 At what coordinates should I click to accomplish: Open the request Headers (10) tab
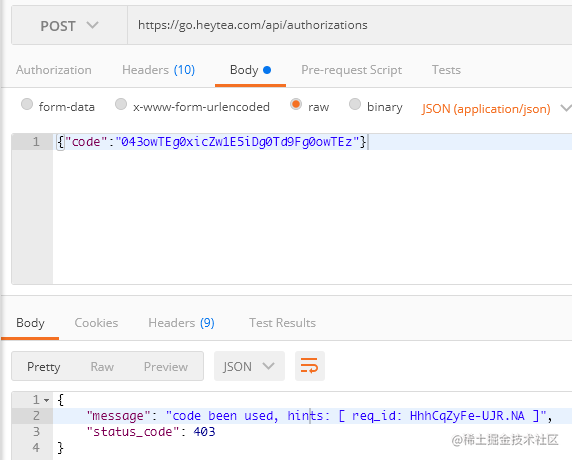coord(158,70)
